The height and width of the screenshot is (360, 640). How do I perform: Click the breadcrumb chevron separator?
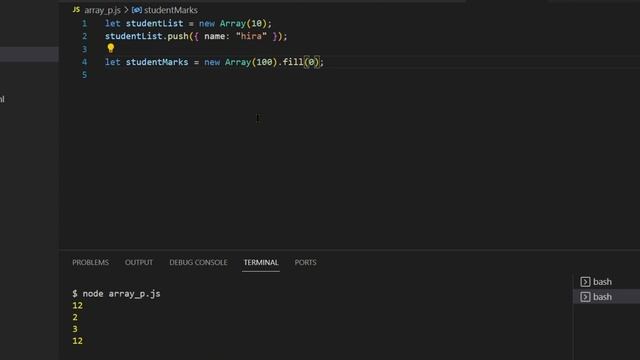click(126, 10)
